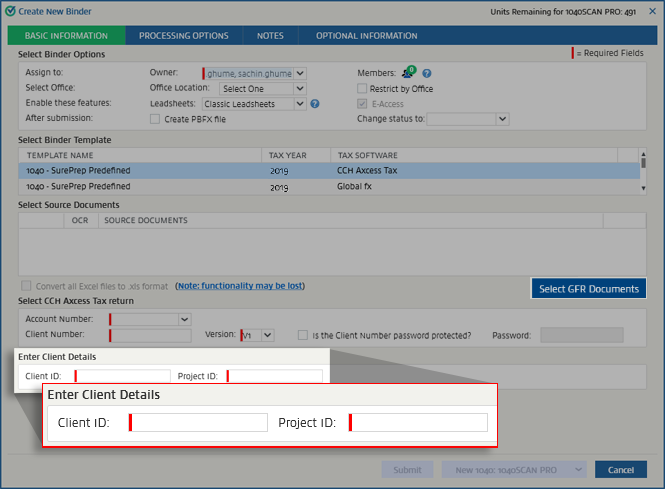Click Select GFR Documents button
665x489 pixels.
click(589, 289)
